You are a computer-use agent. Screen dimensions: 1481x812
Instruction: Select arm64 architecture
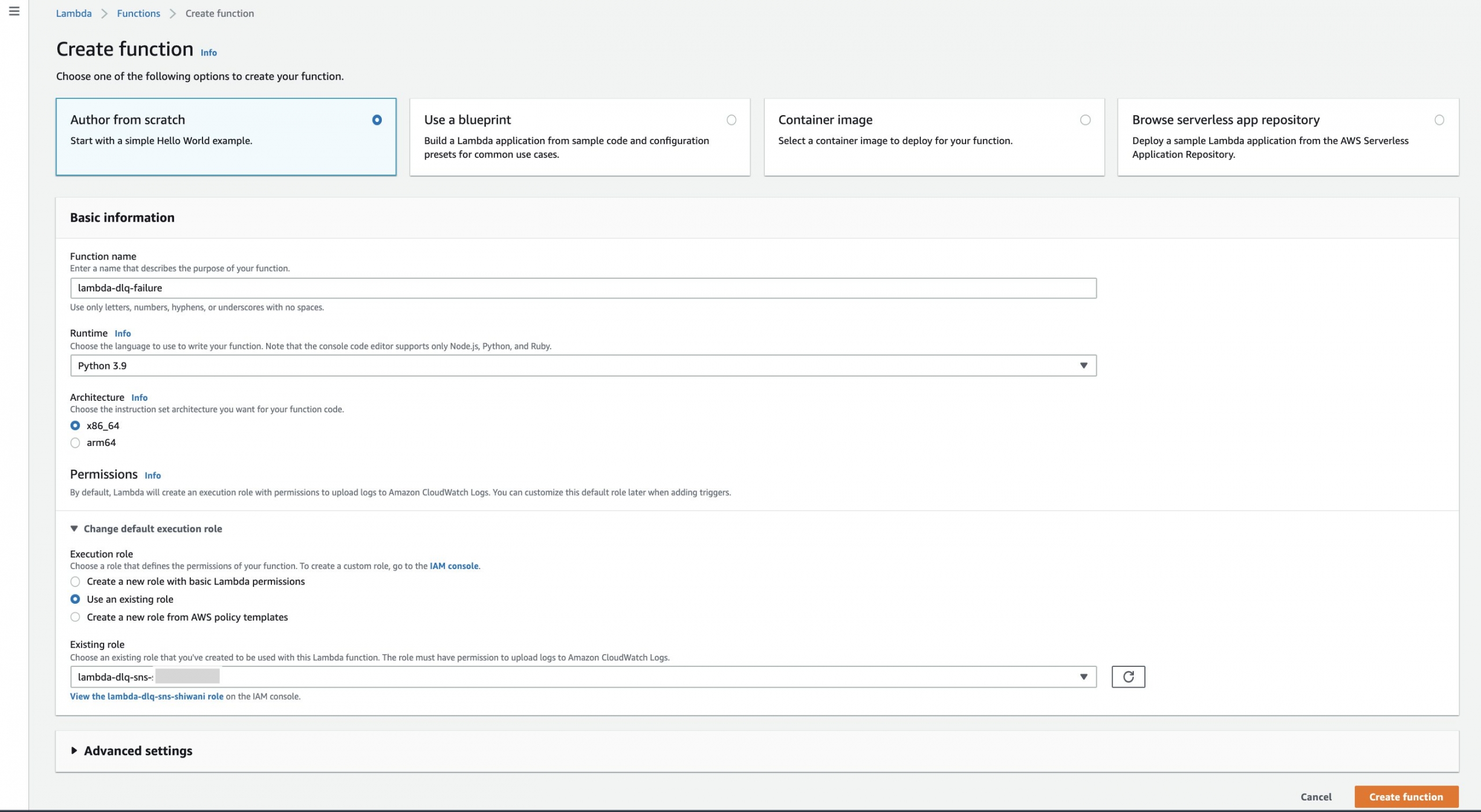[75, 443]
